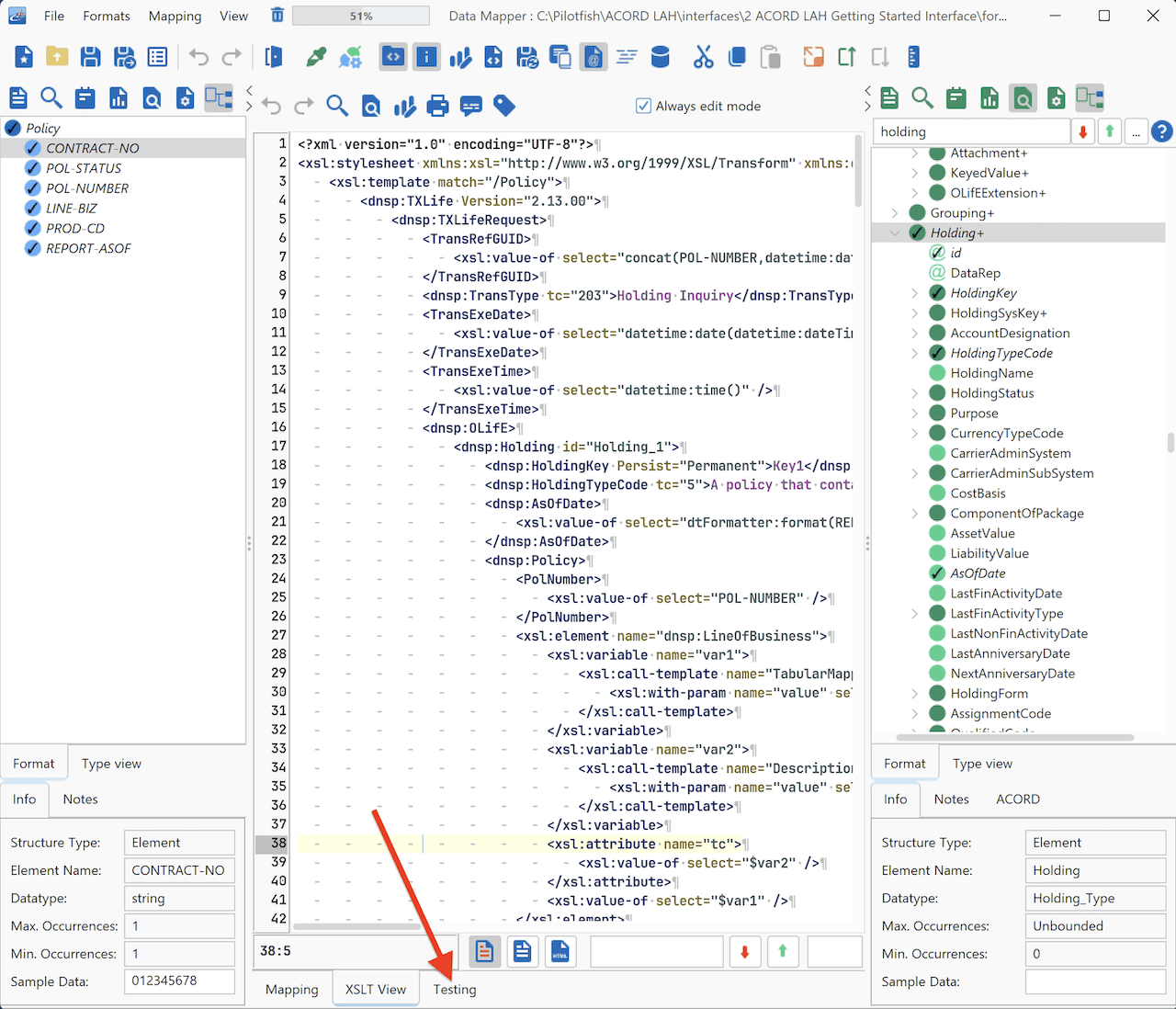Click the blue help question mark icon

(1161, 131)
